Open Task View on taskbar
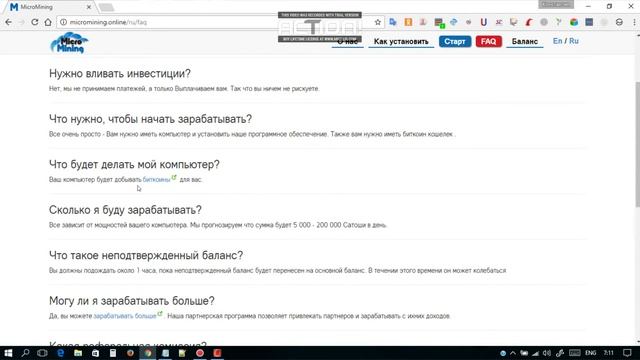640x360 pixels. click(x=42, y=353)
